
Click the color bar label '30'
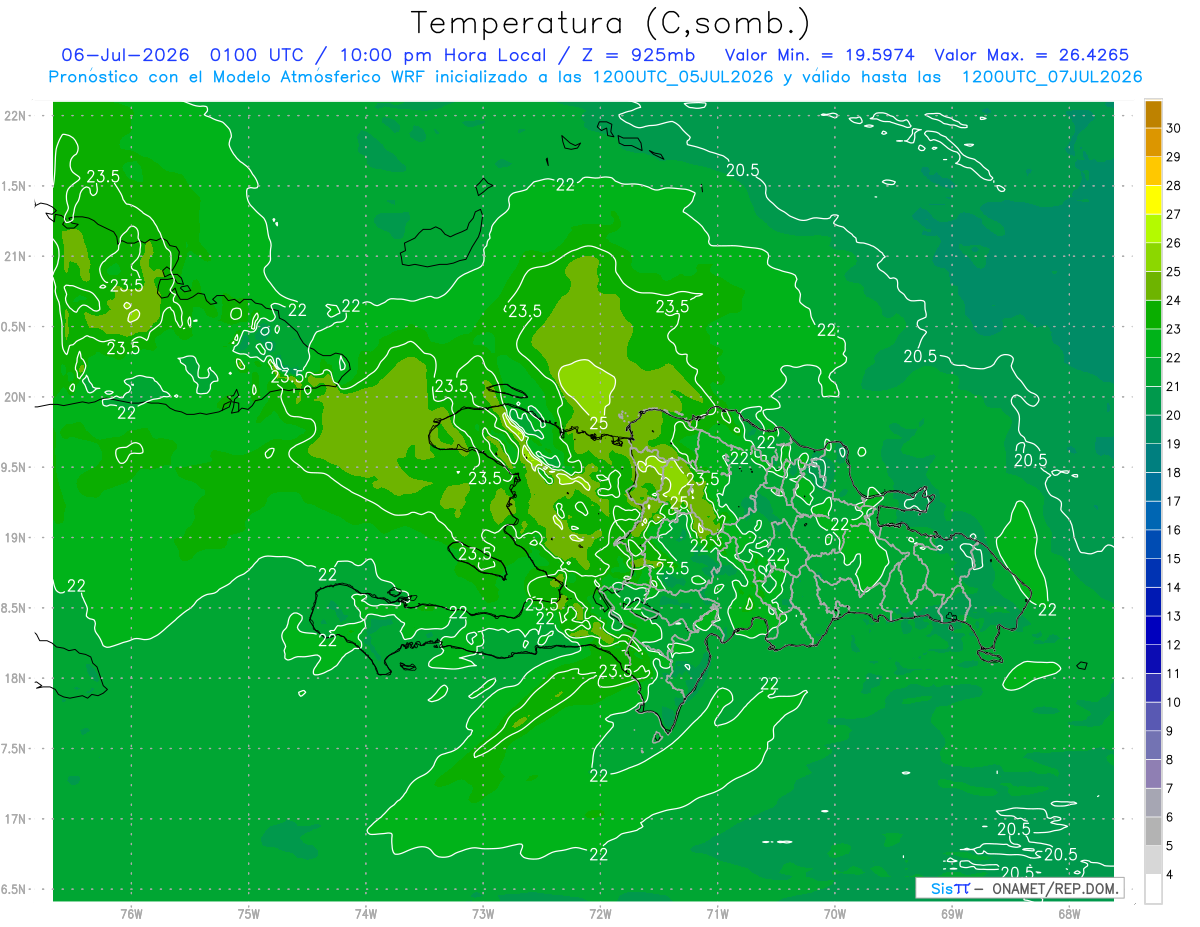click(x=1174, y=129)
